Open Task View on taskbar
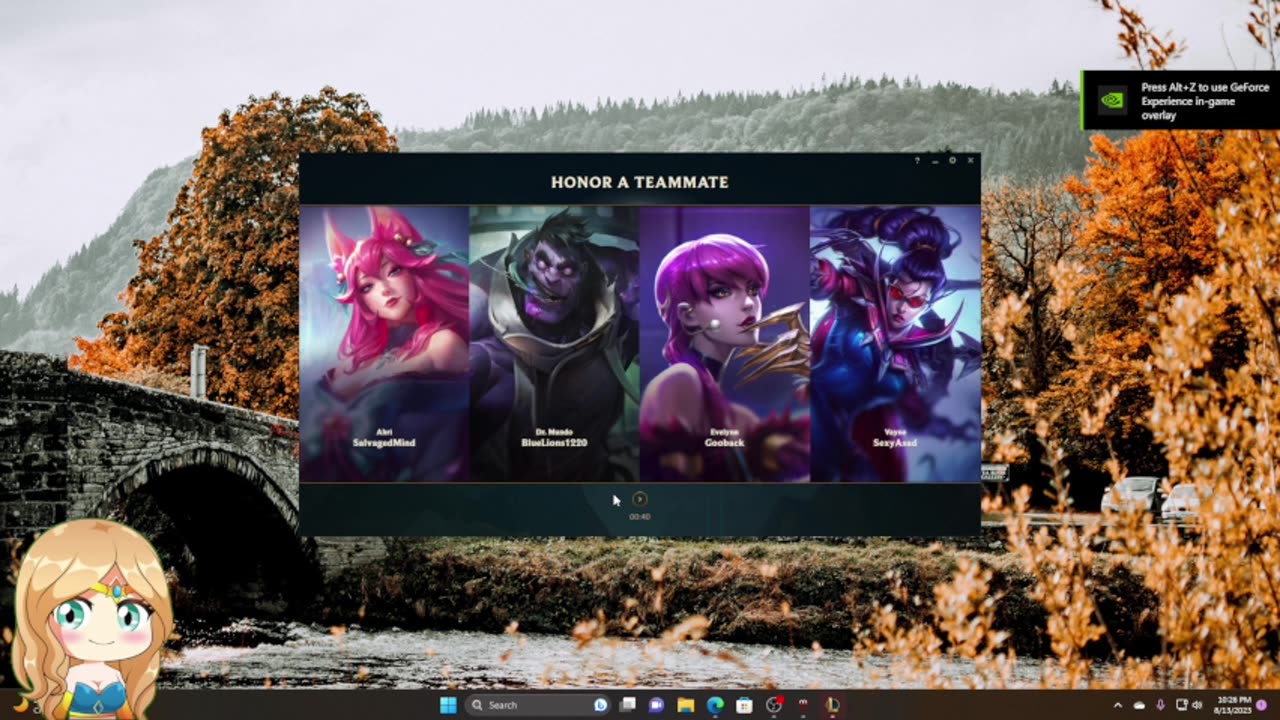The height and width of the screenshot is (720, 1280). point(628,705)
